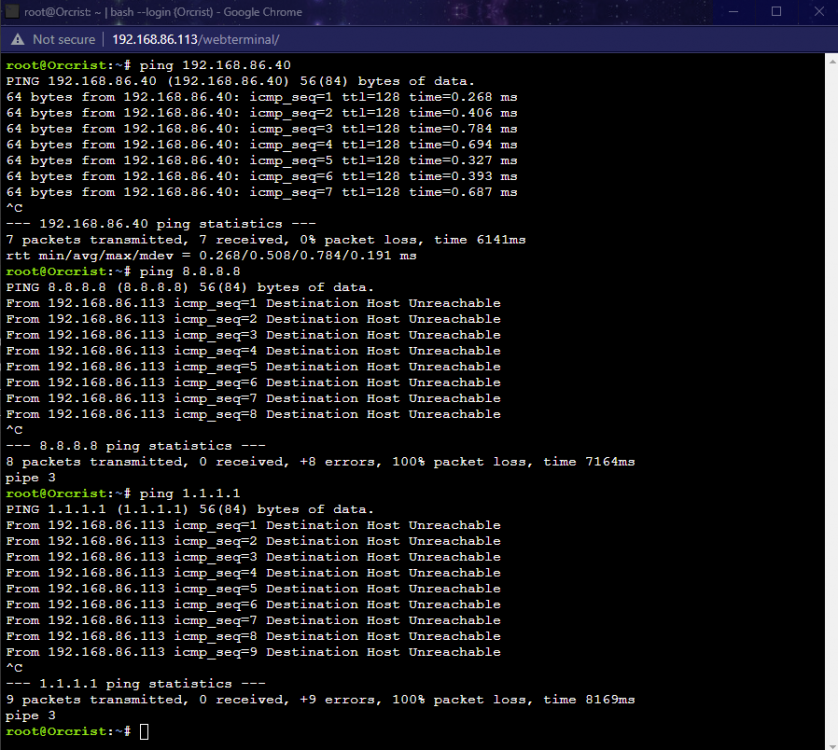Click 'PING 8.8.8.8 (8.8.8.8)' line
Viewport: 838px width, 750px height.
click(x=190, y=288)
